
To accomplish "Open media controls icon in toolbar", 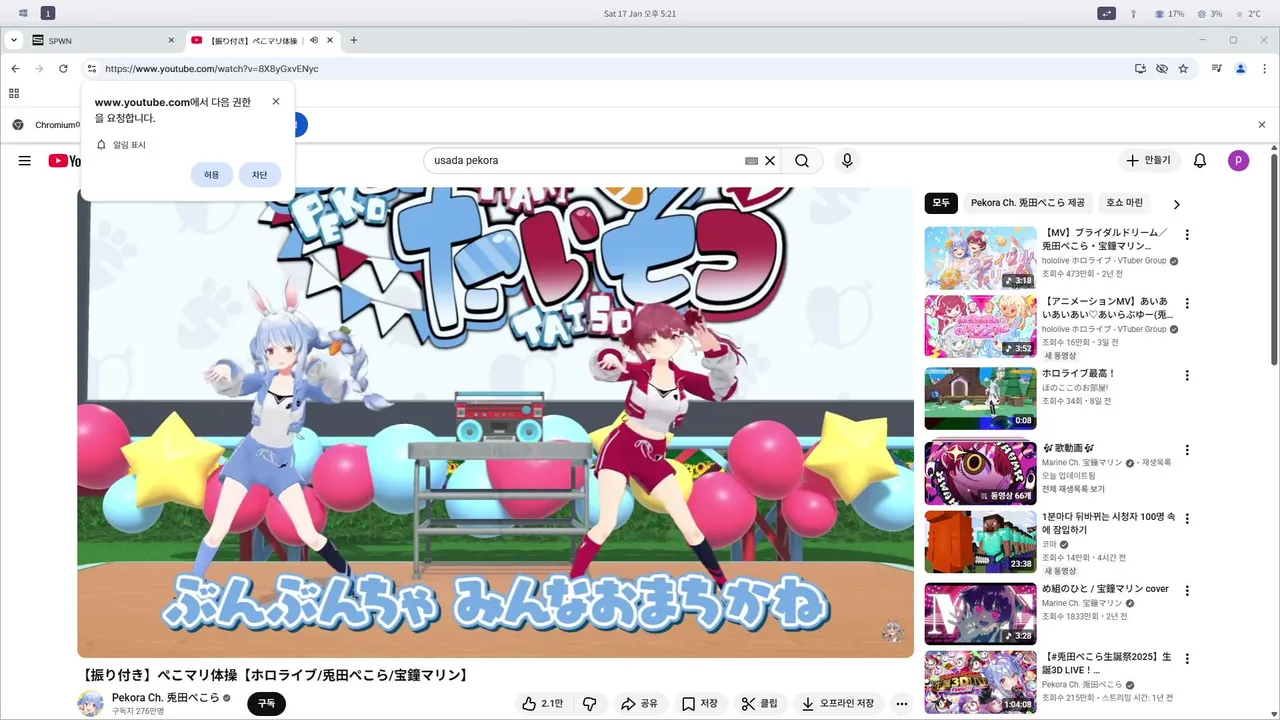I will (1217, 69).
